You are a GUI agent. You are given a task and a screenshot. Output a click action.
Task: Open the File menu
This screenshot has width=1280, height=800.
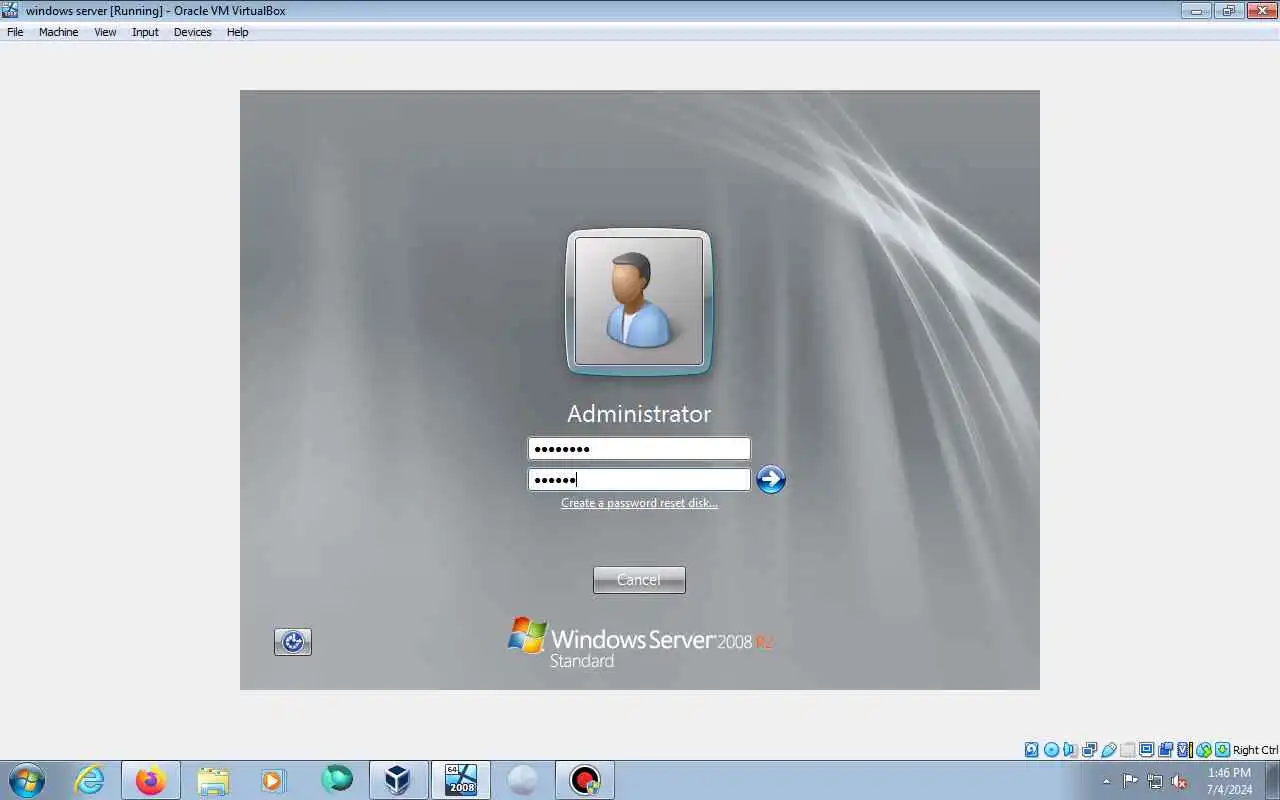tap(15, 32)
